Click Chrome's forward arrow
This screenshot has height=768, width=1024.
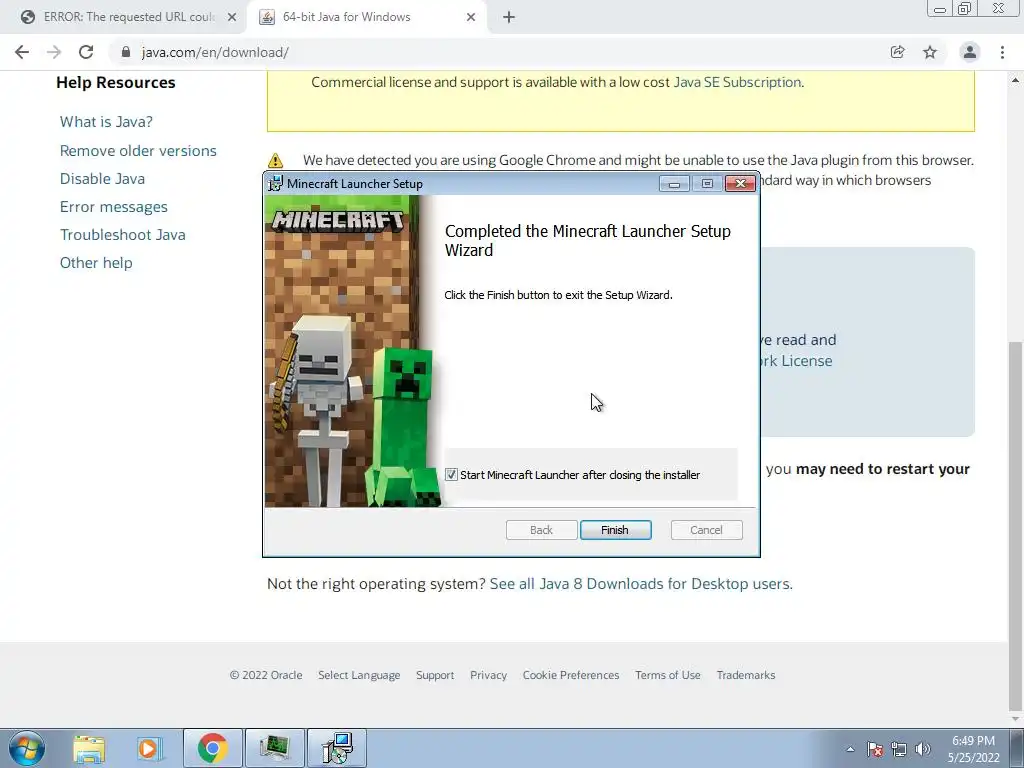[54, 52]
